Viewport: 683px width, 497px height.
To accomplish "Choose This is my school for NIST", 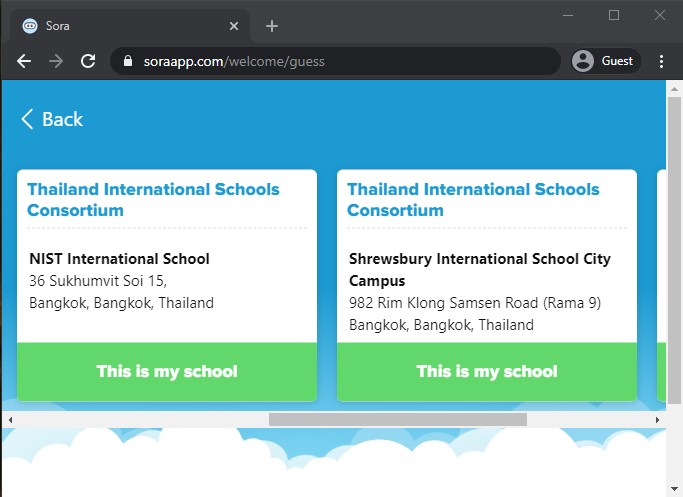I will point(167,372).
